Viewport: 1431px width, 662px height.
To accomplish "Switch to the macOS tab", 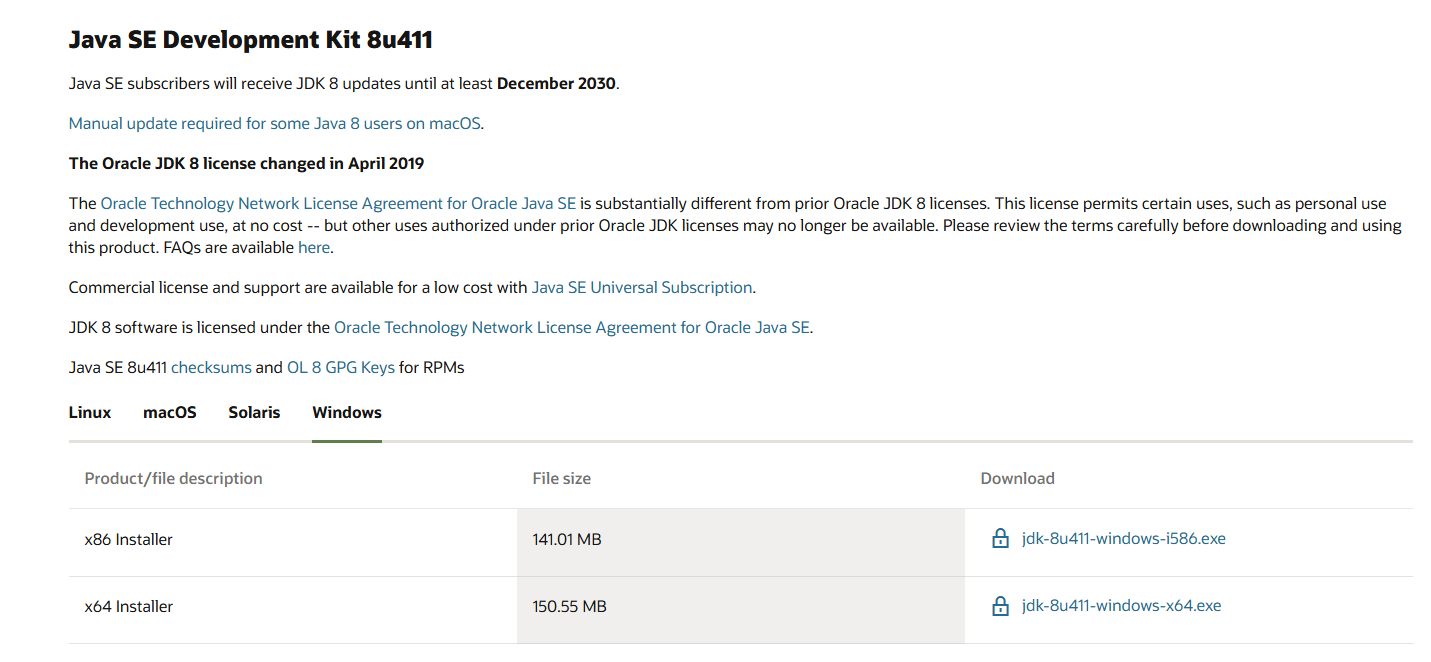I will coord(169,412).
